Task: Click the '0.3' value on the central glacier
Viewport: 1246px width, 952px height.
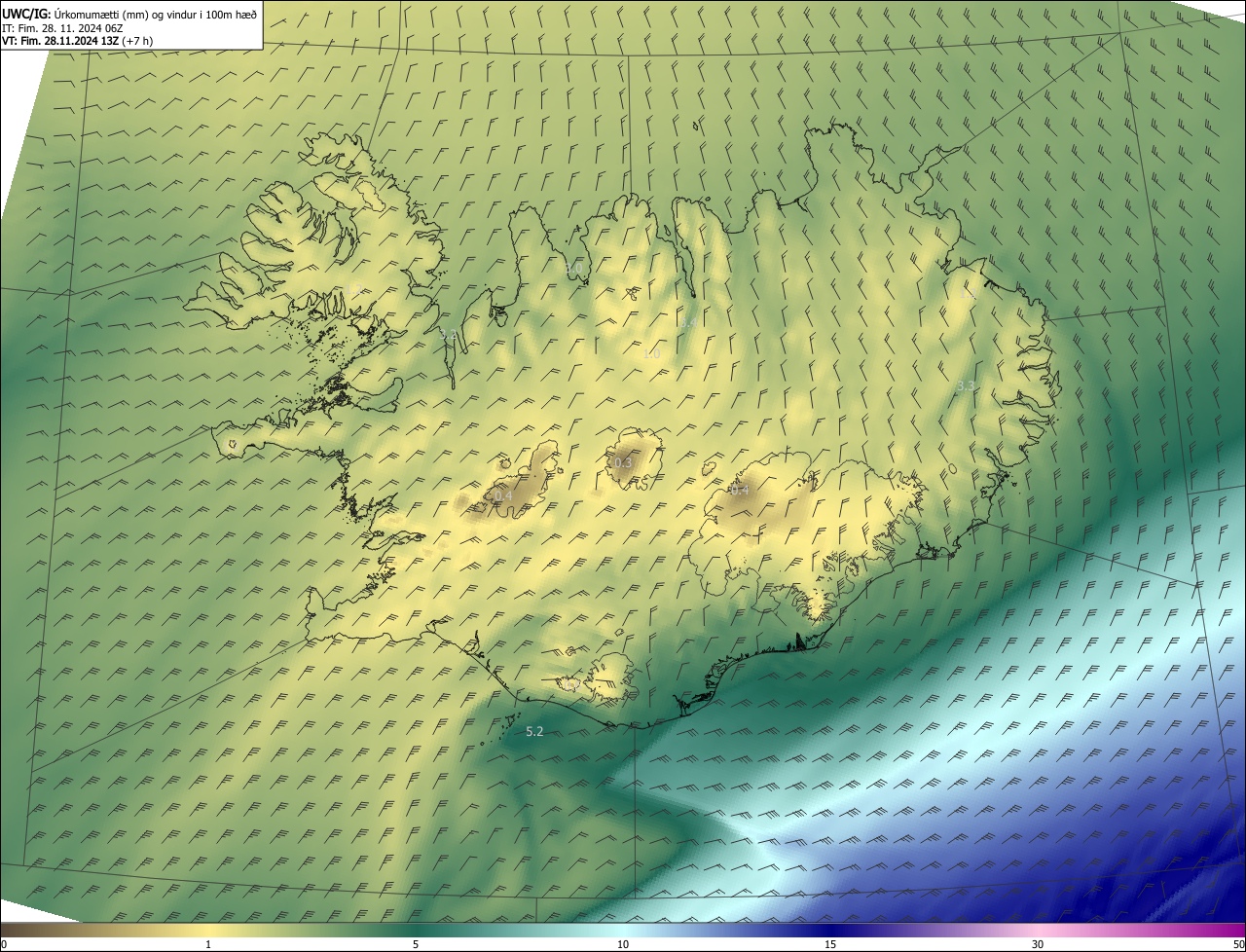Action: click(623, 463)
